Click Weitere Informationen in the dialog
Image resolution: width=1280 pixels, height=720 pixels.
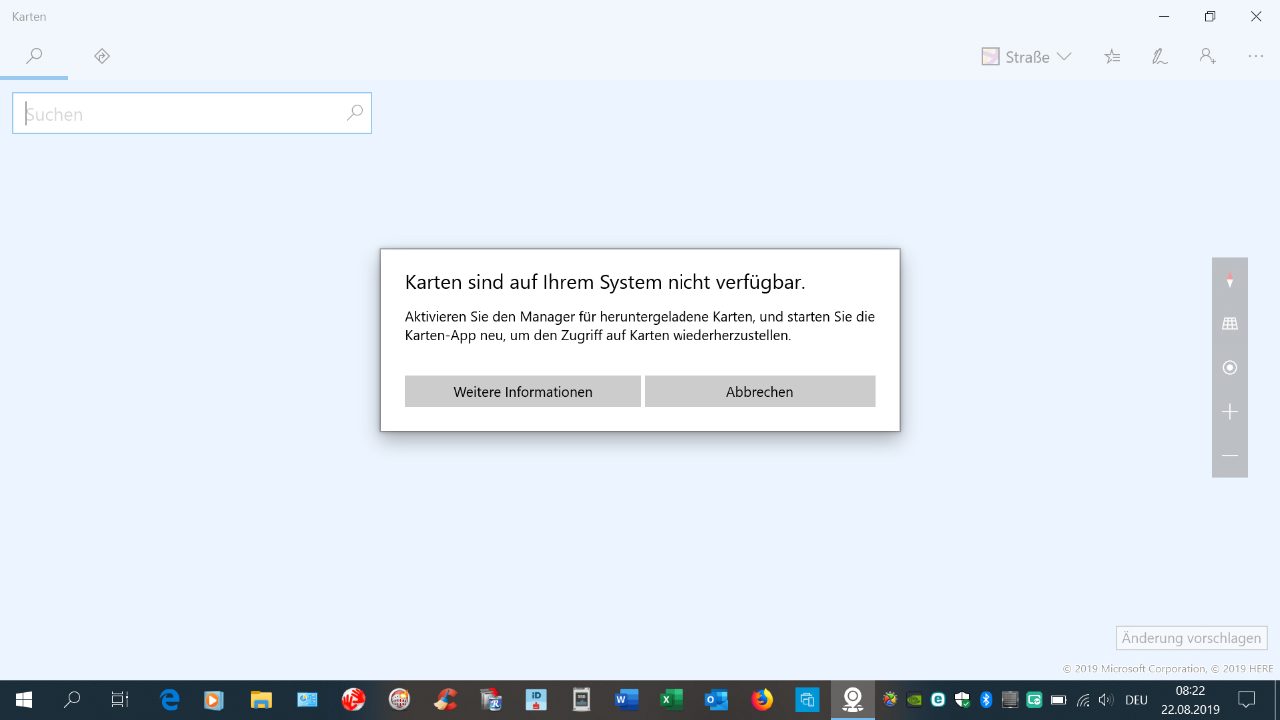523,391
